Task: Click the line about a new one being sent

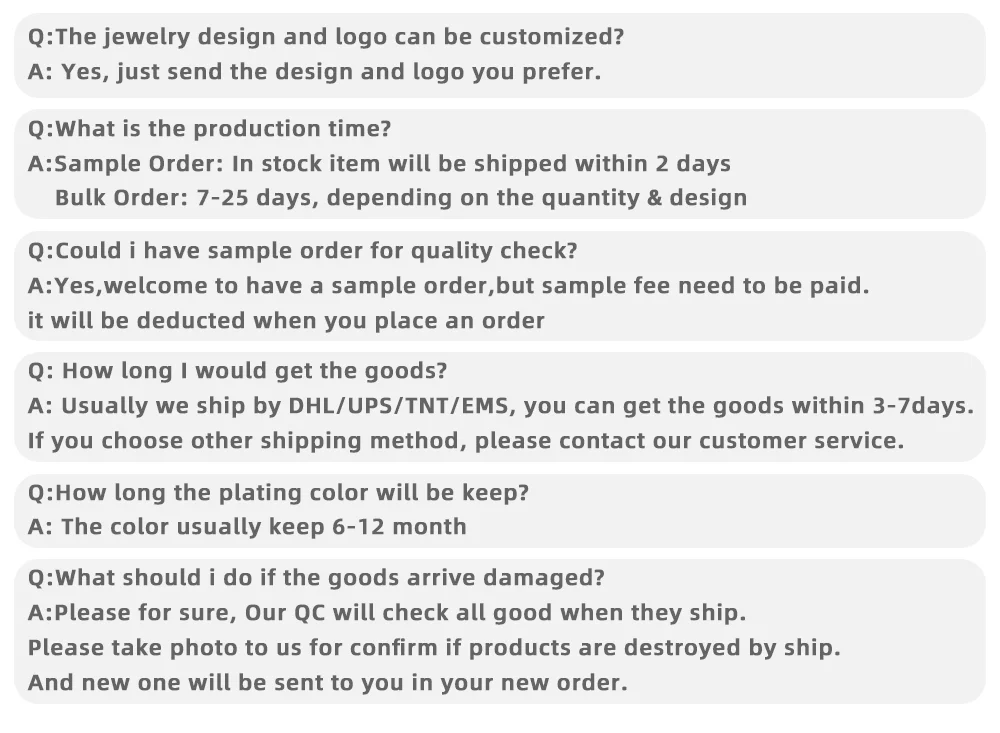Action: click(x=327, y=682)
